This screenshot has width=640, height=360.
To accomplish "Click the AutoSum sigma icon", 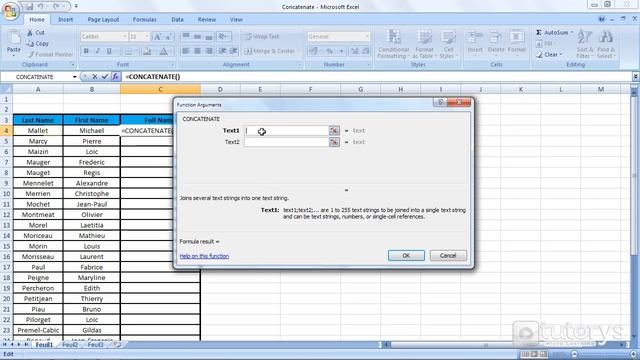I will click(x=538, y=32).
